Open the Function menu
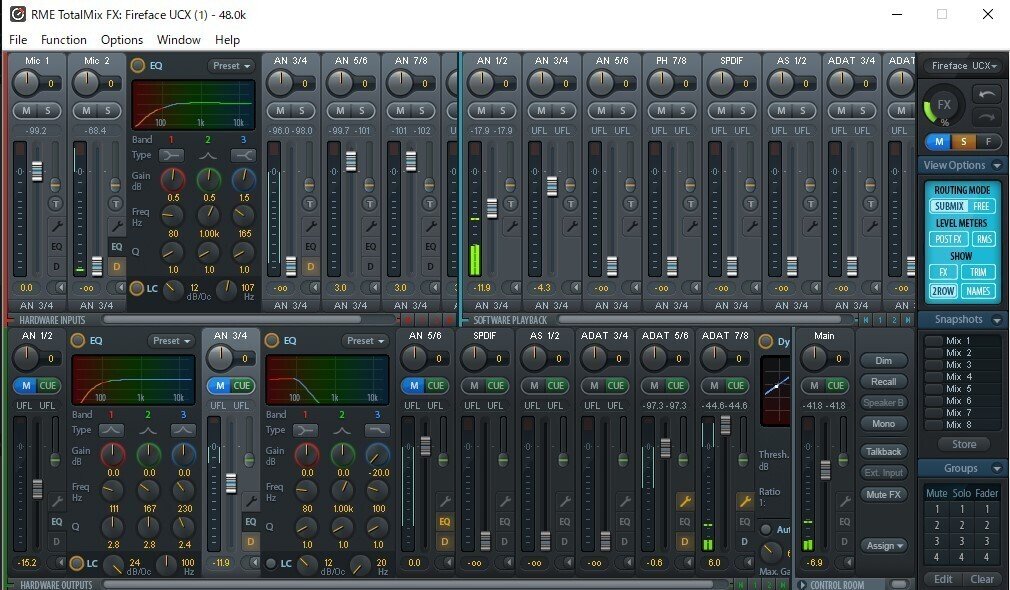The image size is (1010, 590). pos(64,40)
